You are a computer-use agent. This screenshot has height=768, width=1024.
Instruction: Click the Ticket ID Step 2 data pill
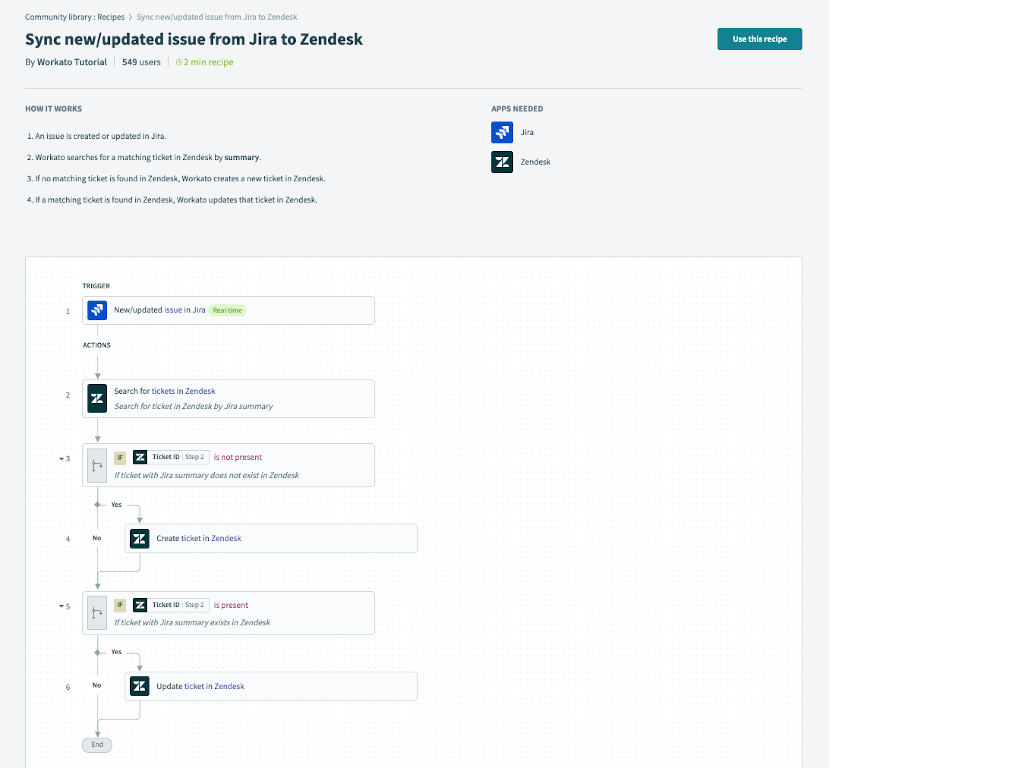(171, 457)
